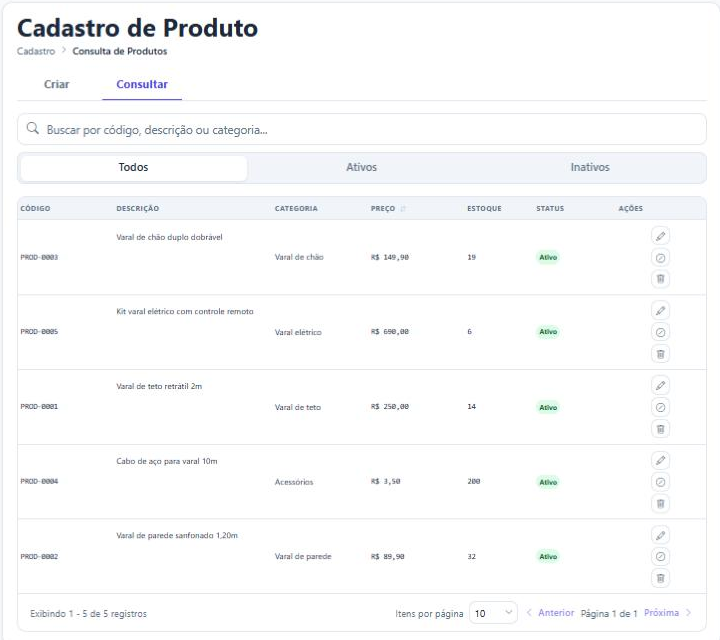Image resolution: width=720 pixels, height=640 pixels.
Task: Go to the Próxima page
Action: click(x=661, y=613)
